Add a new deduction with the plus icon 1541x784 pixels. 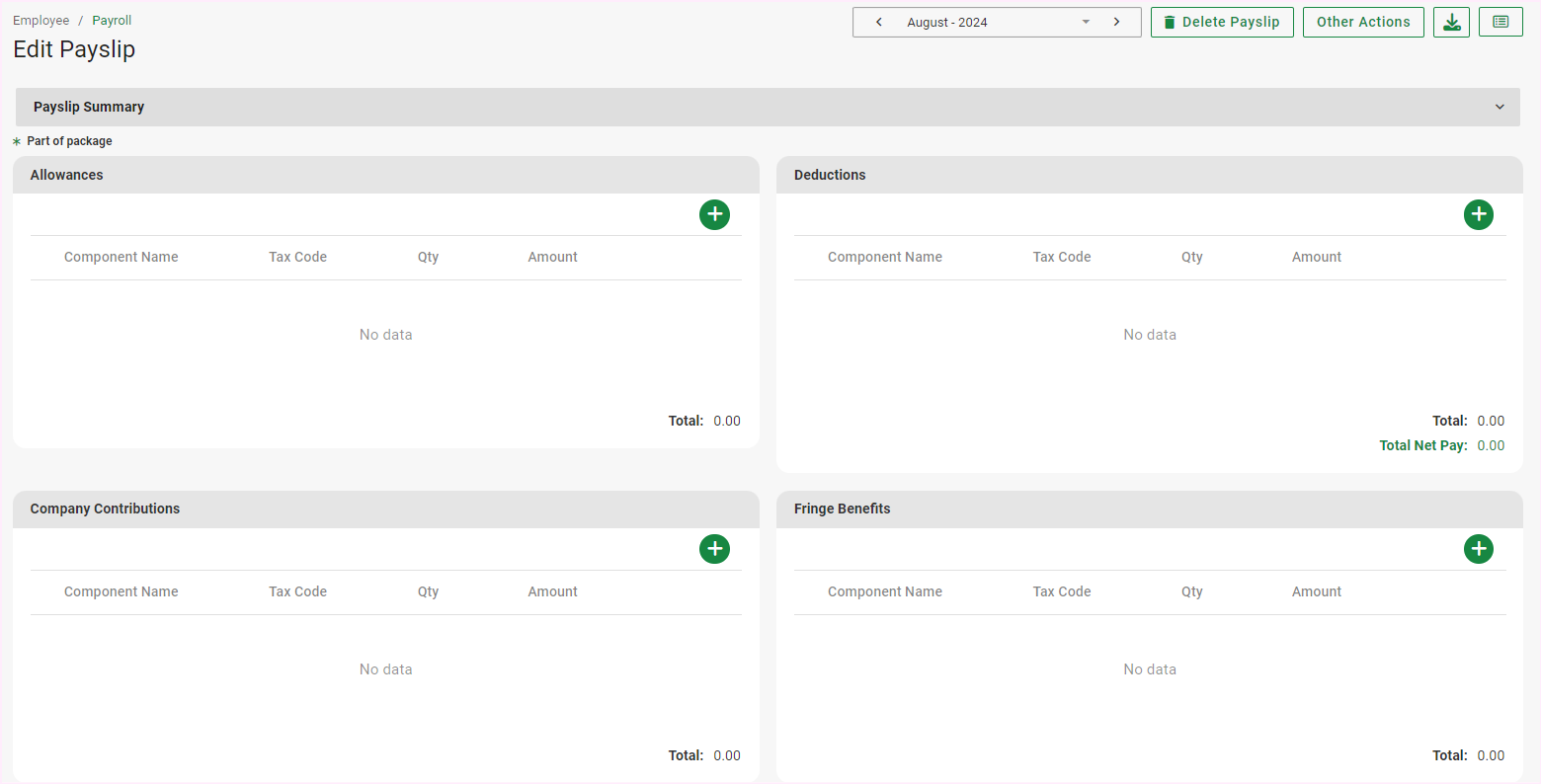point(1478,214)
